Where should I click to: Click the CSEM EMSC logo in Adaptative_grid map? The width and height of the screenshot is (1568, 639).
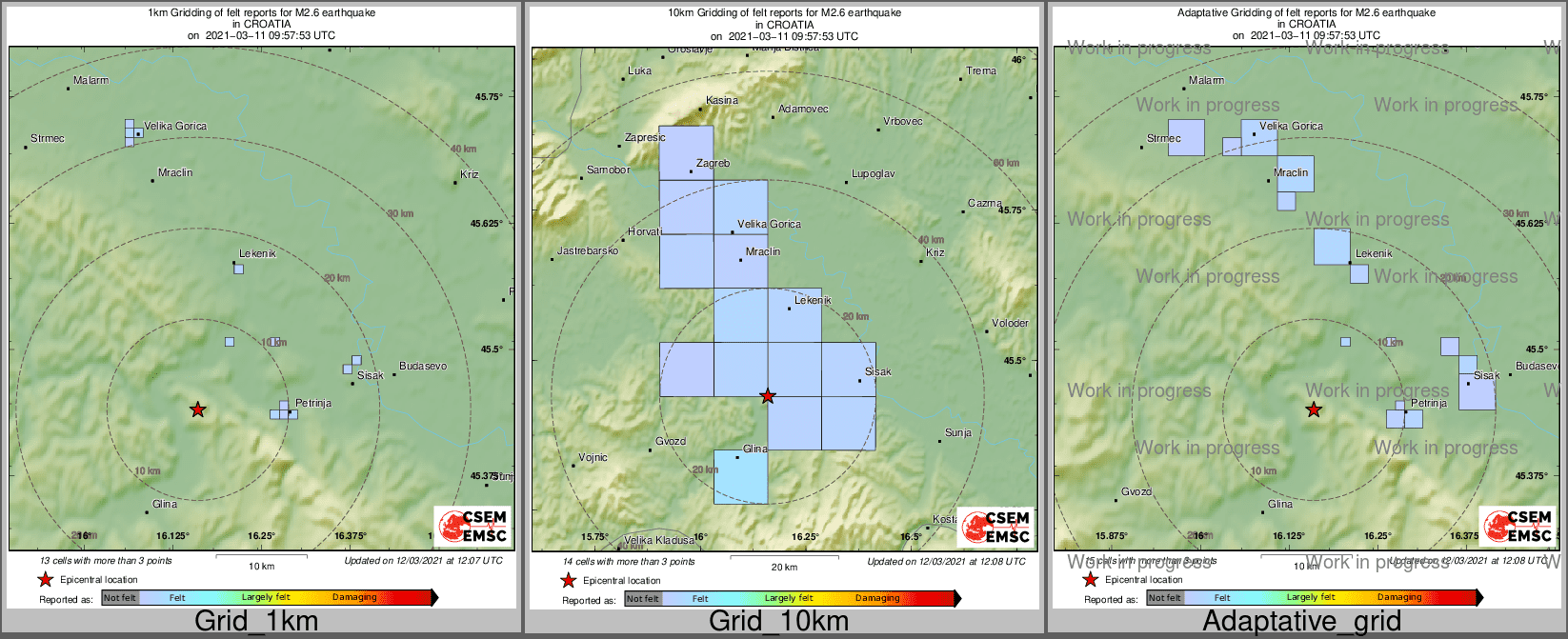[x=1517, y=527]
